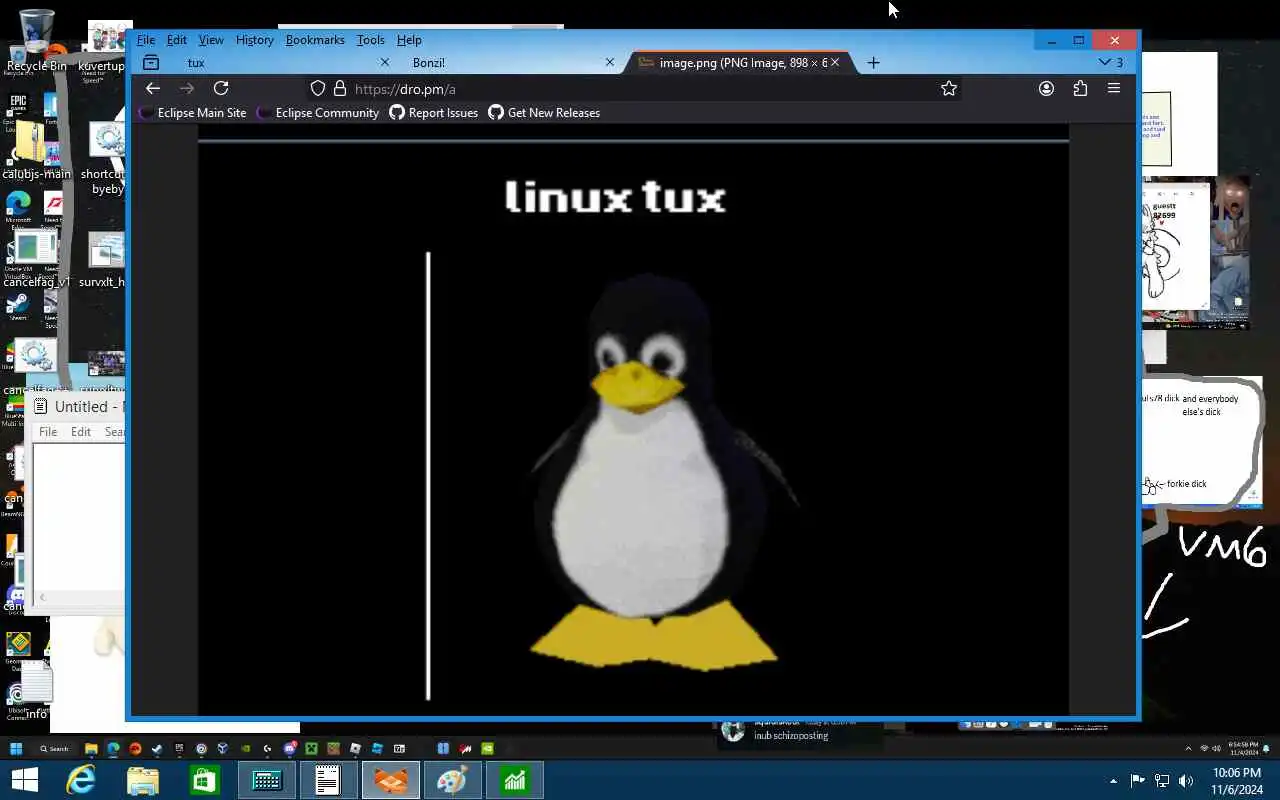Select the Microsoft Edge desktop icon

pos(18,208)
